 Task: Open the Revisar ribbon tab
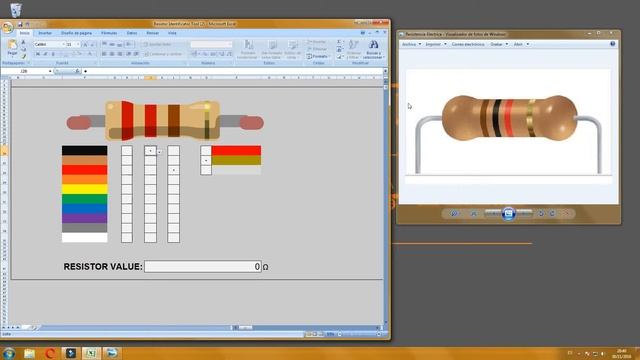[x=152, y=33]
